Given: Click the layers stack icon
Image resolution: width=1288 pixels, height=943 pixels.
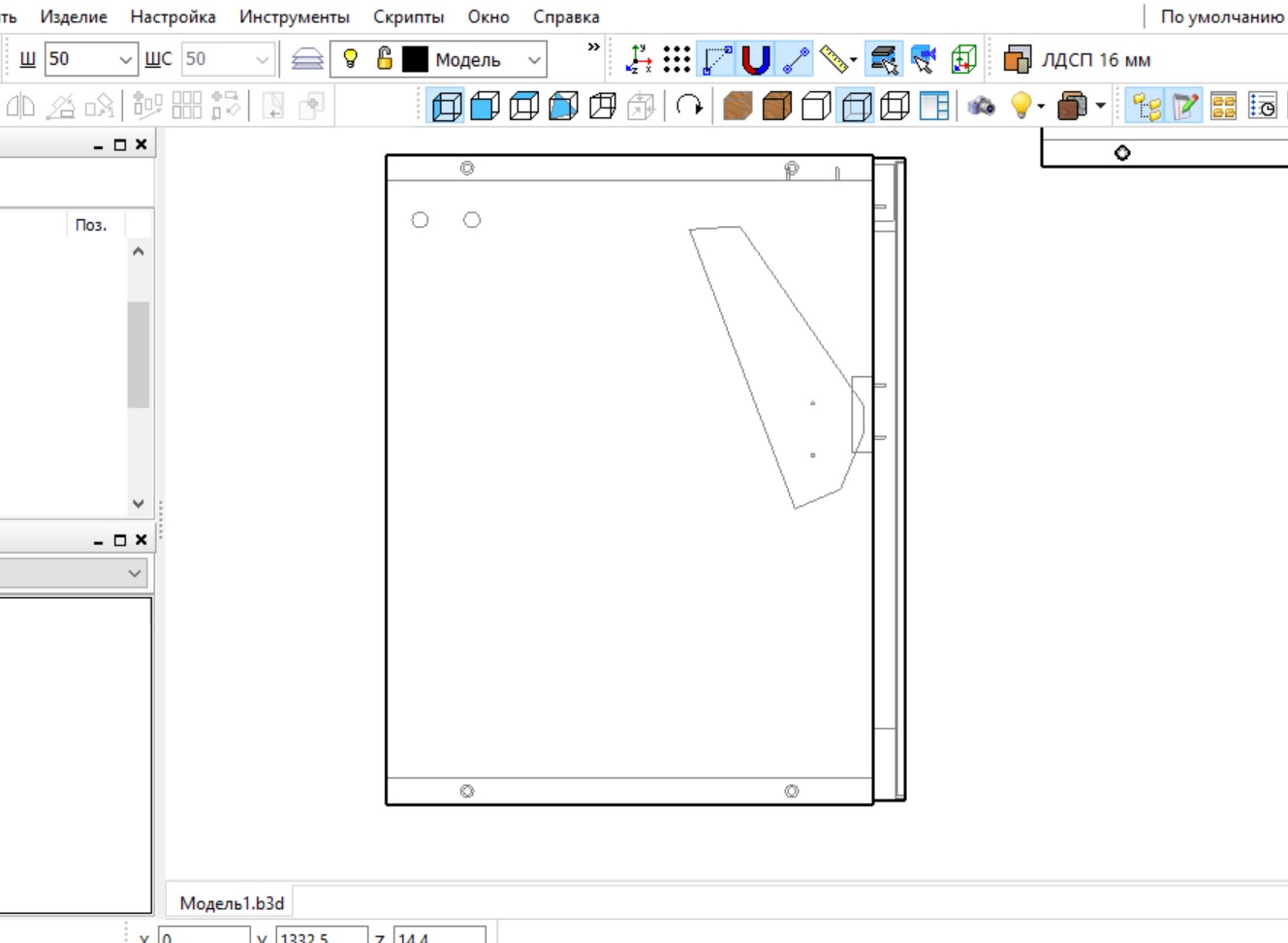Looking at the screenshot, I should point(307,60).
